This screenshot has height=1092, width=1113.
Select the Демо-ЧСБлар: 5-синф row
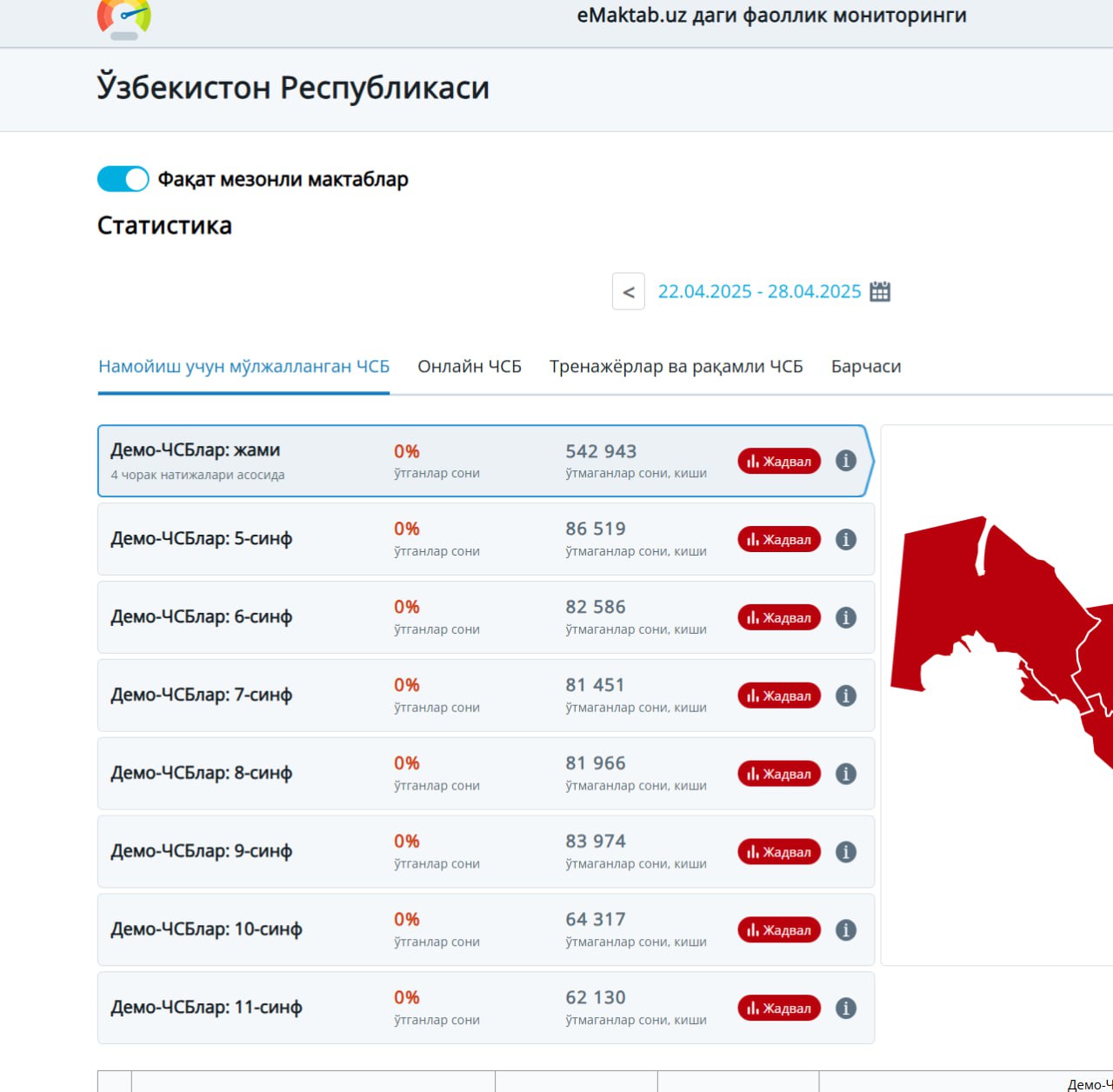coord(261,539)
